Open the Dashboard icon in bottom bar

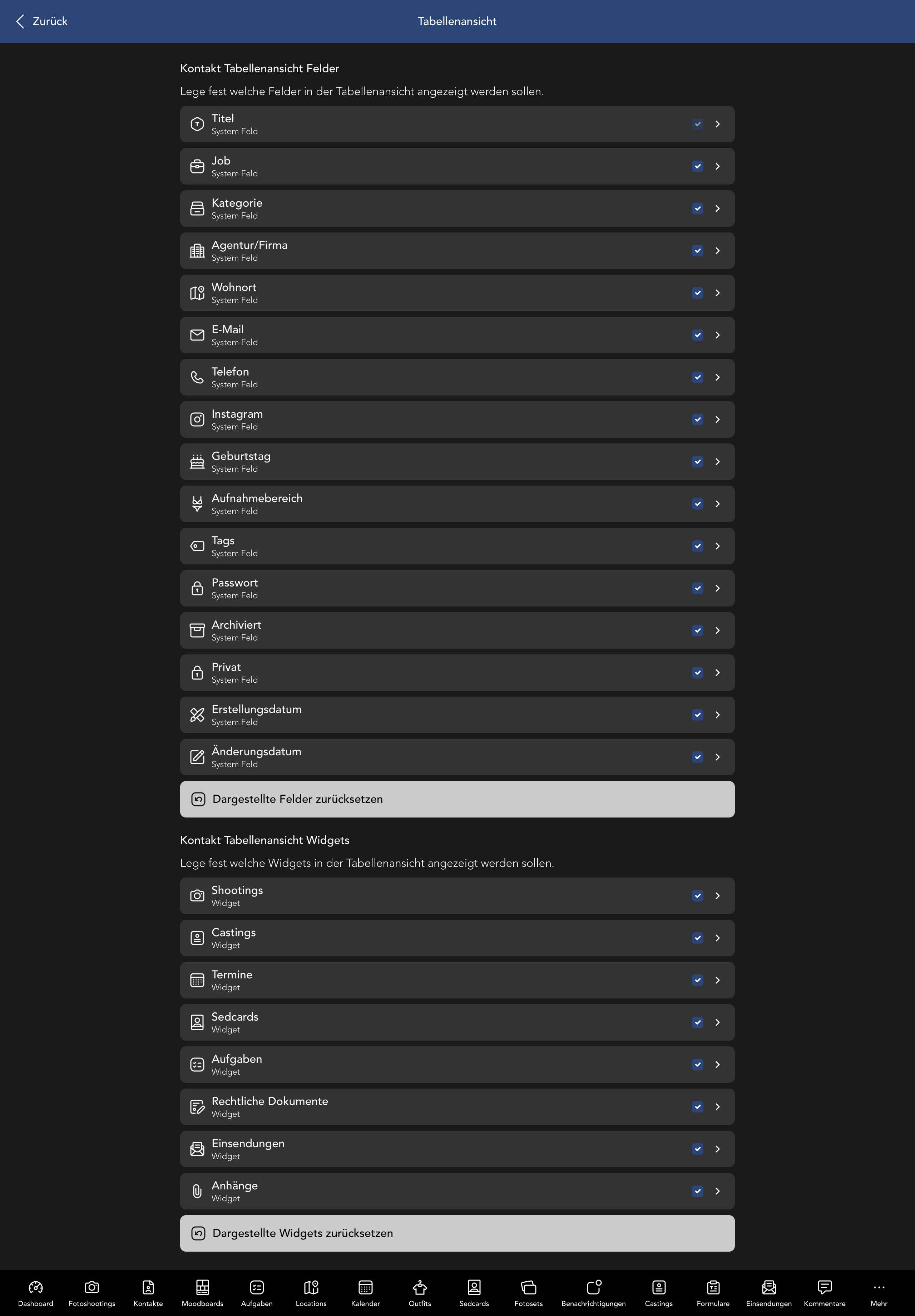pyautogui.click(x=35, y=1287)
